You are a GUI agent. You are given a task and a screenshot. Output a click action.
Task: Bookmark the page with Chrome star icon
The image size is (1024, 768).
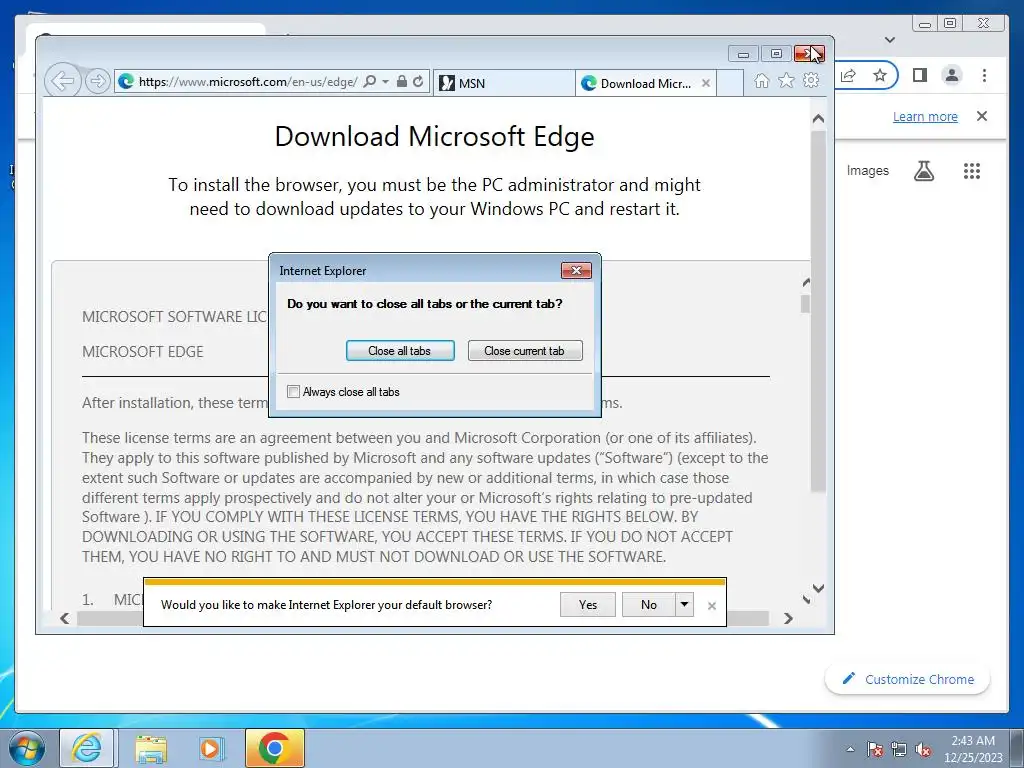coord(880,75)
